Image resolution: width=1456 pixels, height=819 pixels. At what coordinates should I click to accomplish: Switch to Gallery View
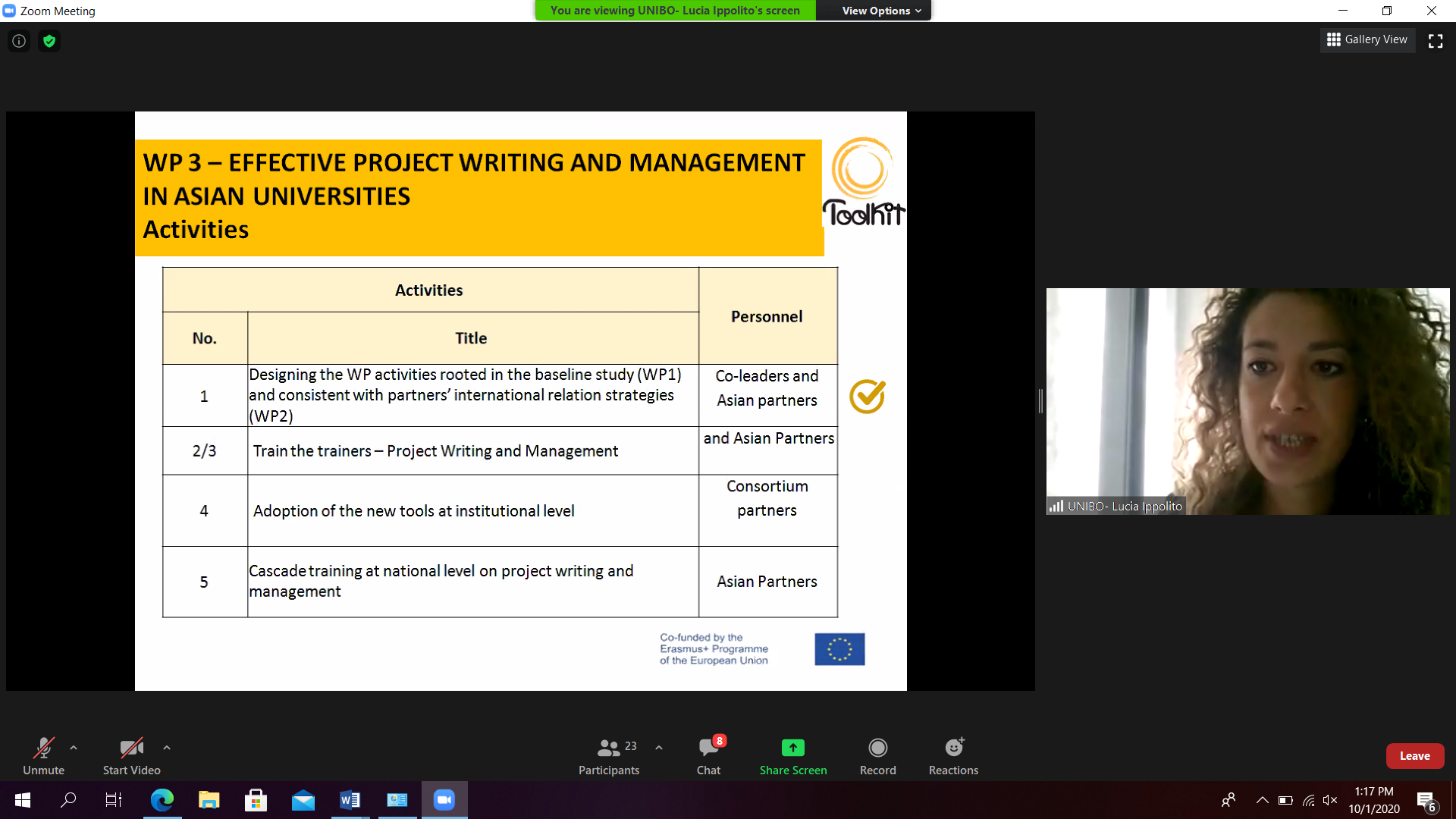point(1367,39)
